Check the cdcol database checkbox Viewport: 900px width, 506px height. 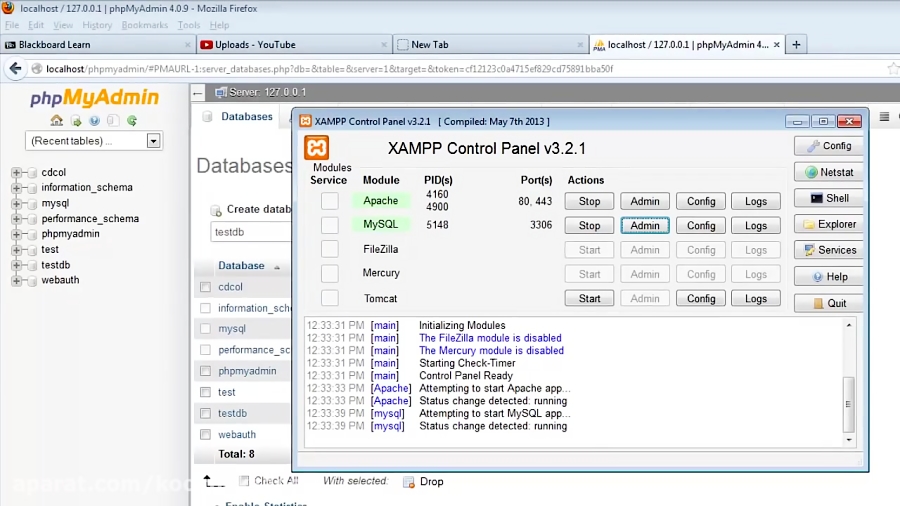pyautogui.click(x=205, y=287)
